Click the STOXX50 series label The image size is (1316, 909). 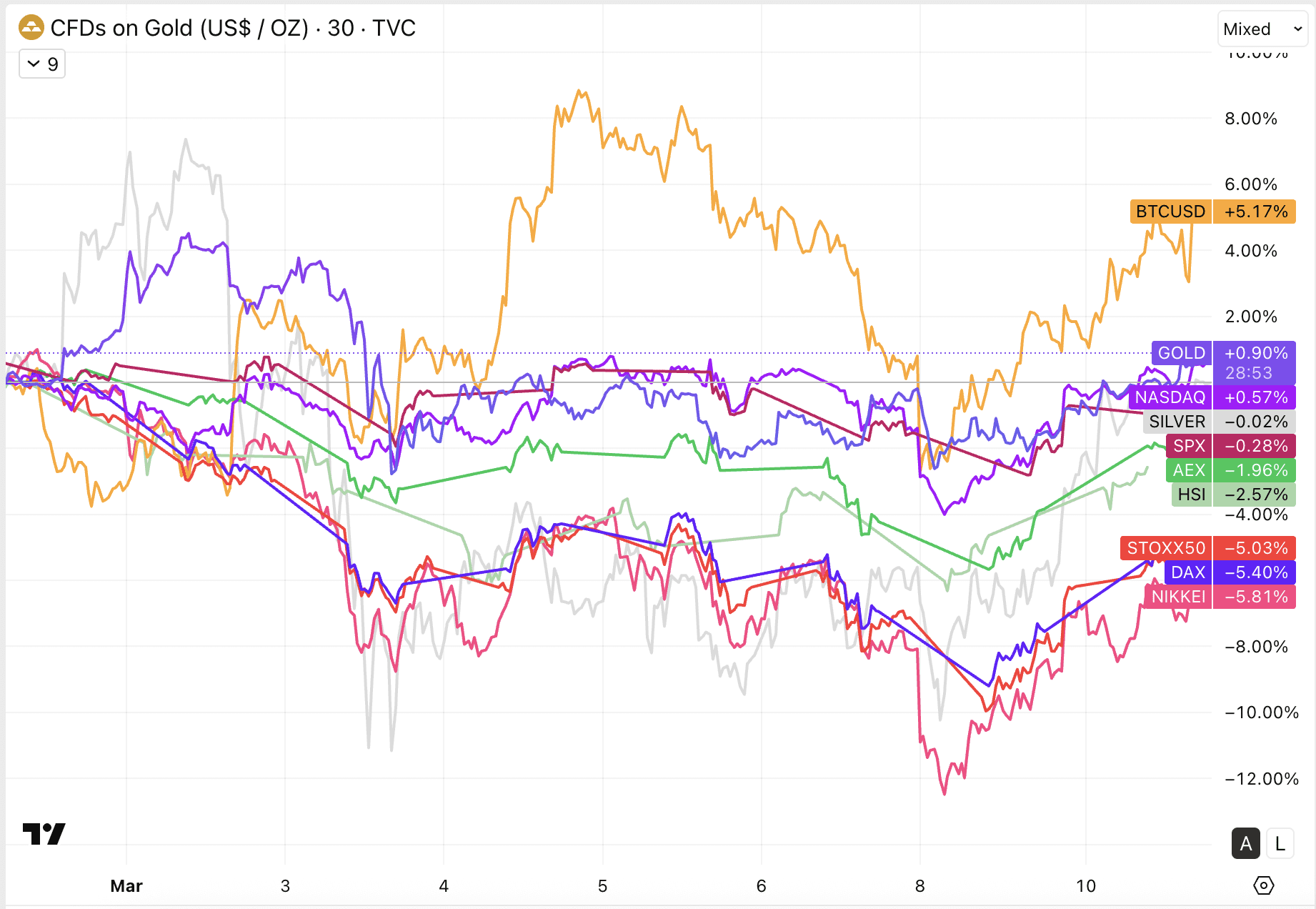click(x=1166, y=548)
